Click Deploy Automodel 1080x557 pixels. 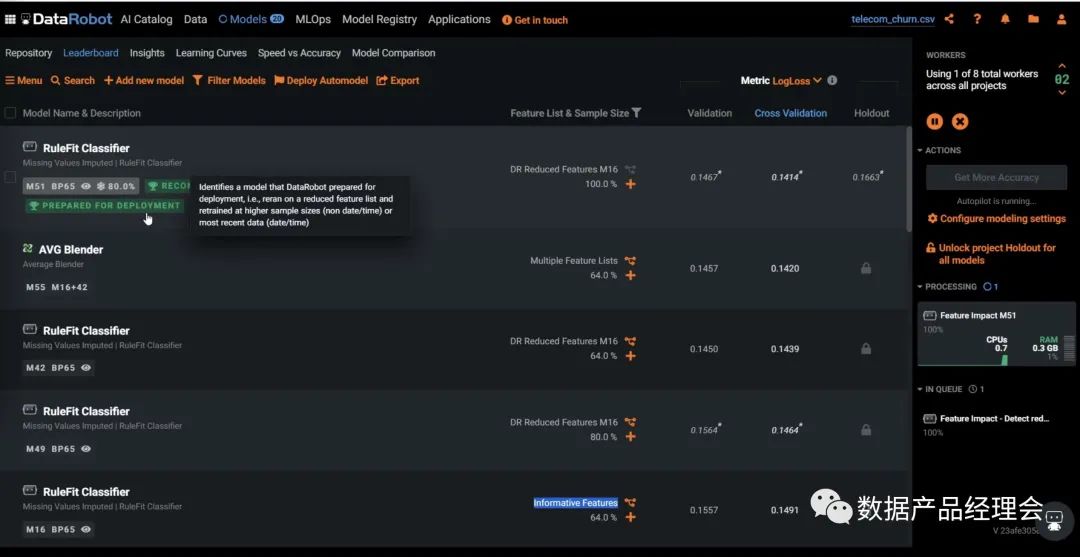pos(321,81)
